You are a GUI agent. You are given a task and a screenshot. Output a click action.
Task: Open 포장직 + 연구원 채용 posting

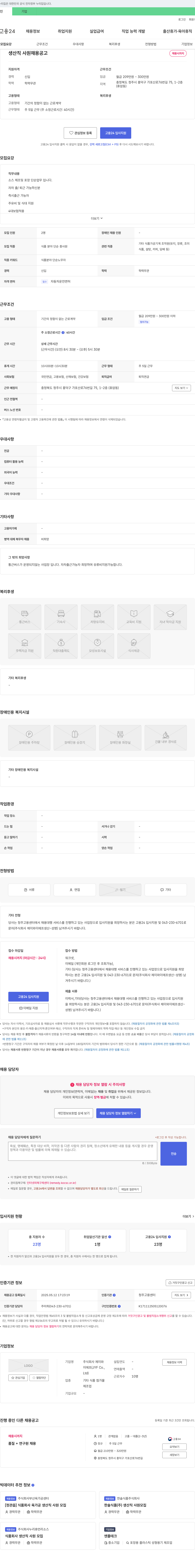(x=22, y=1443)
